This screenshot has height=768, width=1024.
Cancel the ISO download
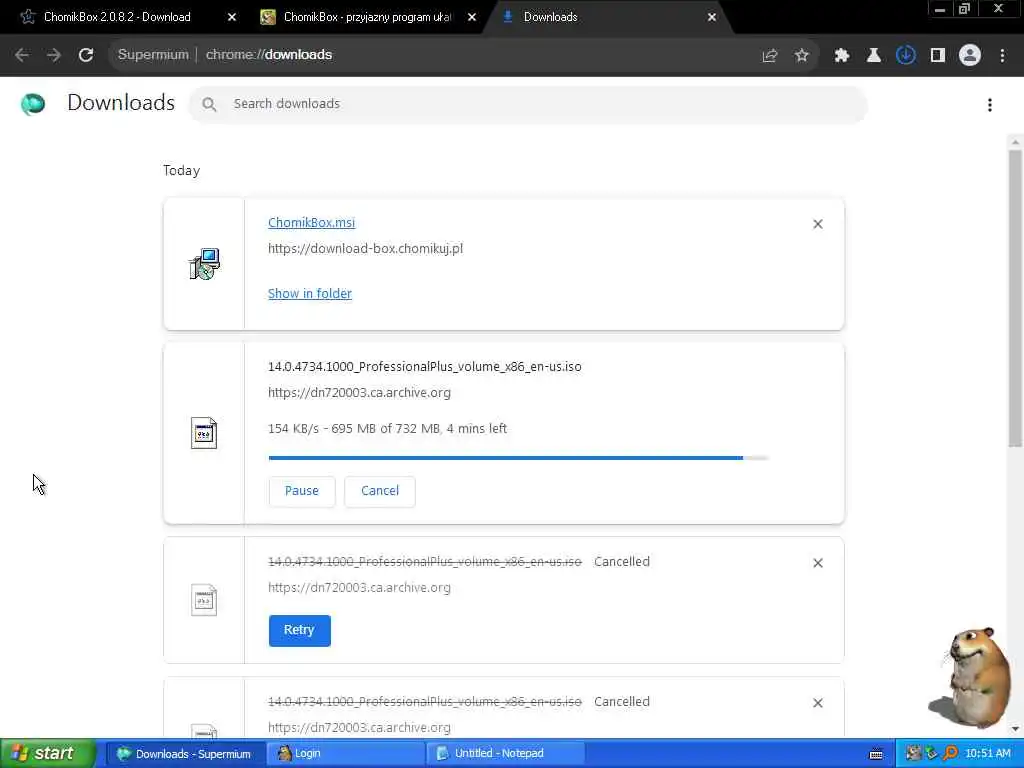(x=380, y=491)
